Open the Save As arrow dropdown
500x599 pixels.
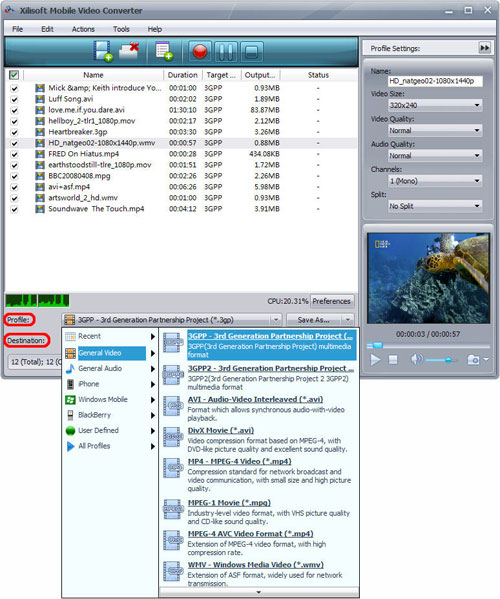[348, 319]
